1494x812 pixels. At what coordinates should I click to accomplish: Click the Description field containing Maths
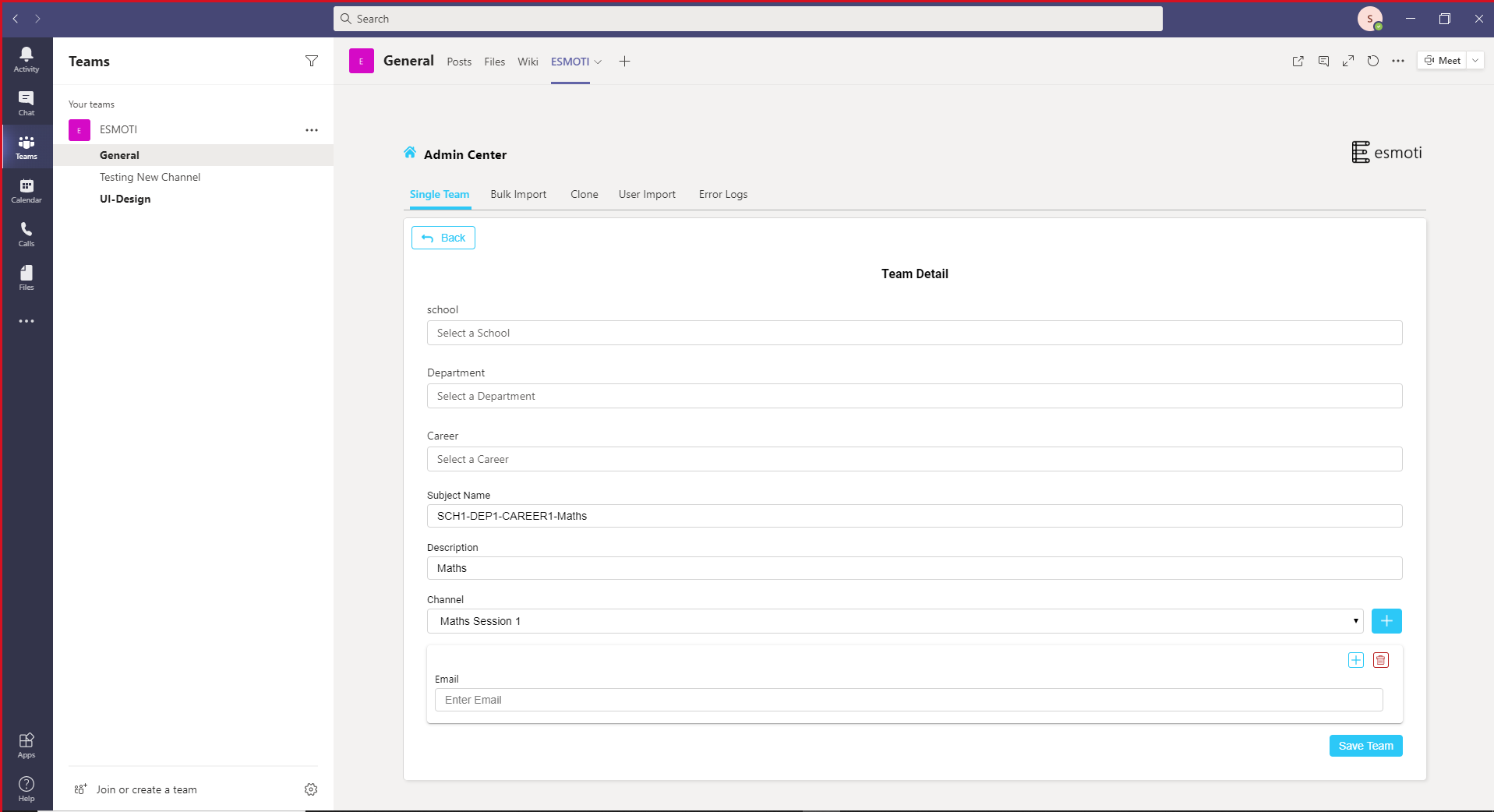point(914,568)
